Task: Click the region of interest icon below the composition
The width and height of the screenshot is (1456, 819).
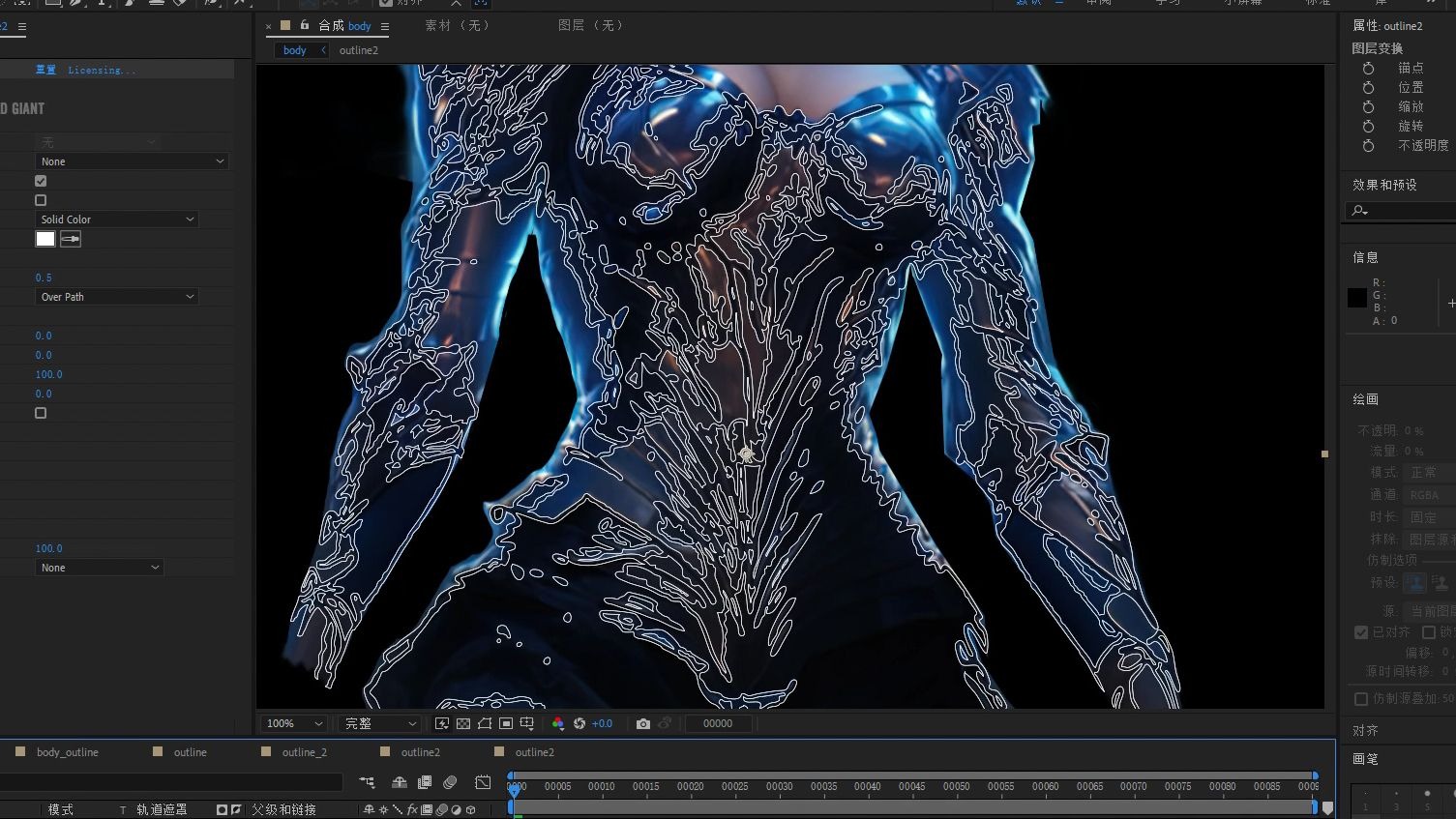Action: pyautogui.click(x=505, y=723)
